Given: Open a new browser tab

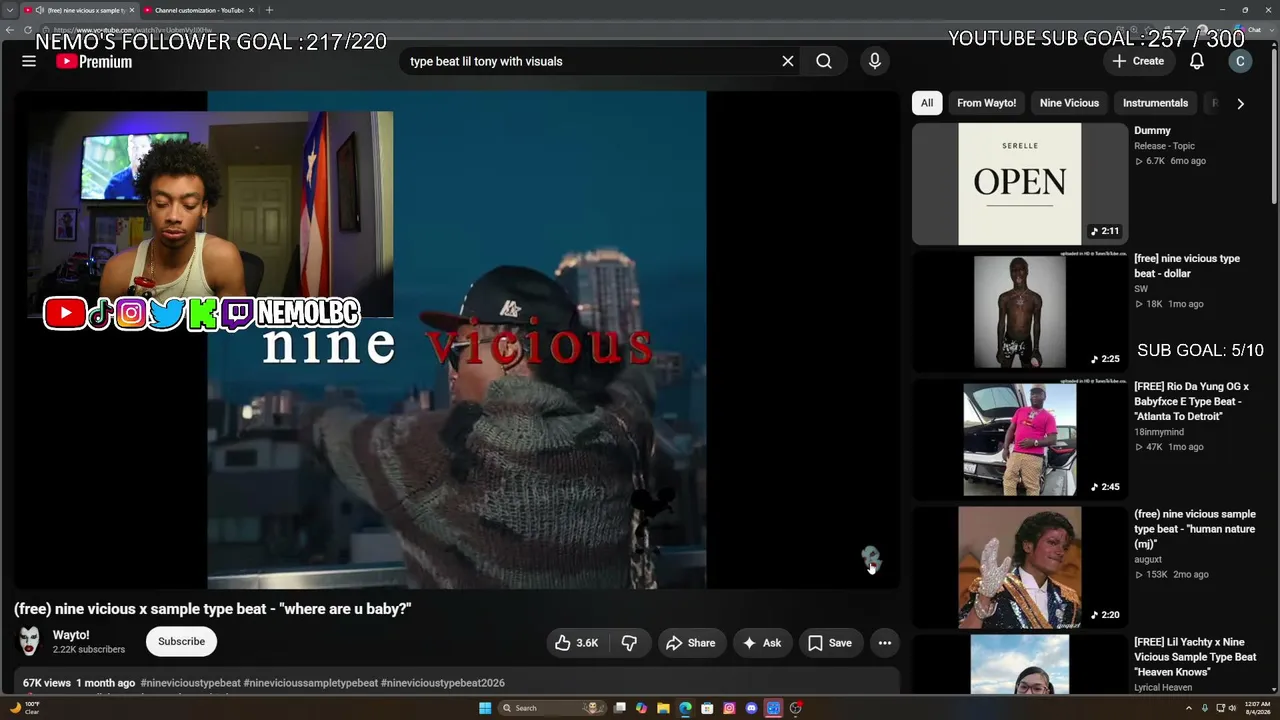Looking at the screenshot, I should point(269,10).
